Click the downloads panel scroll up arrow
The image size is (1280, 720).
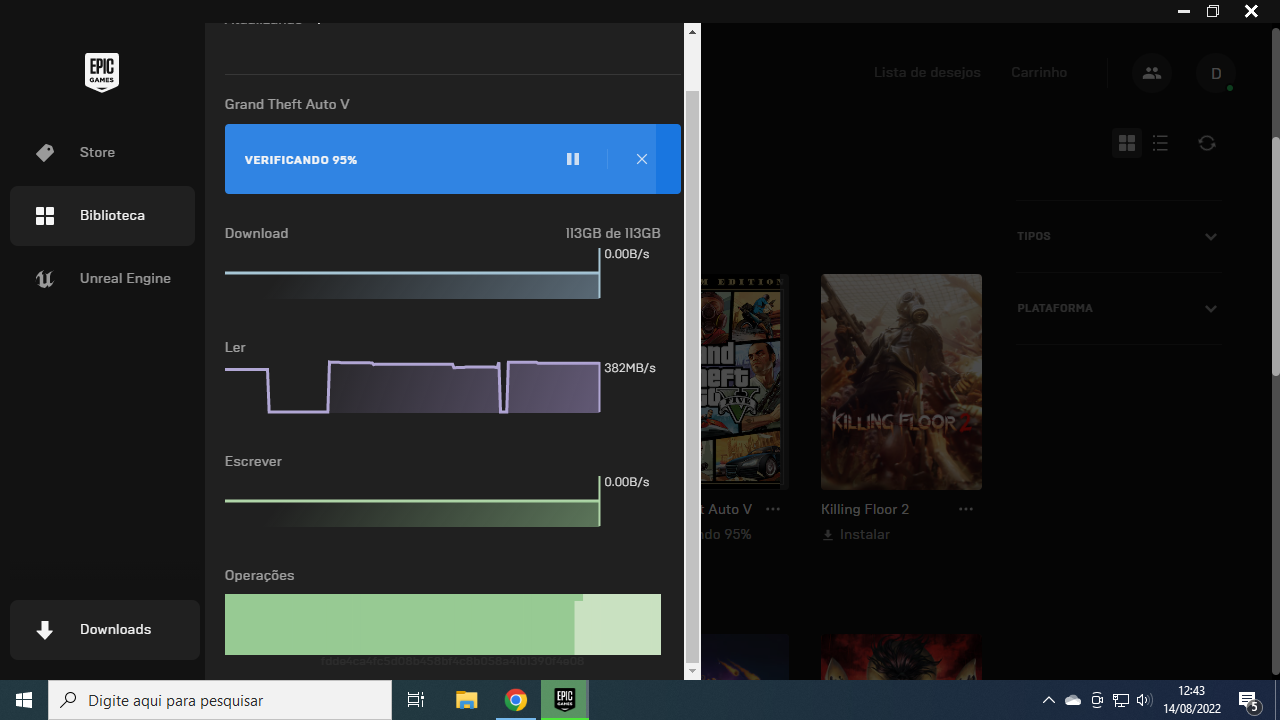692,32
